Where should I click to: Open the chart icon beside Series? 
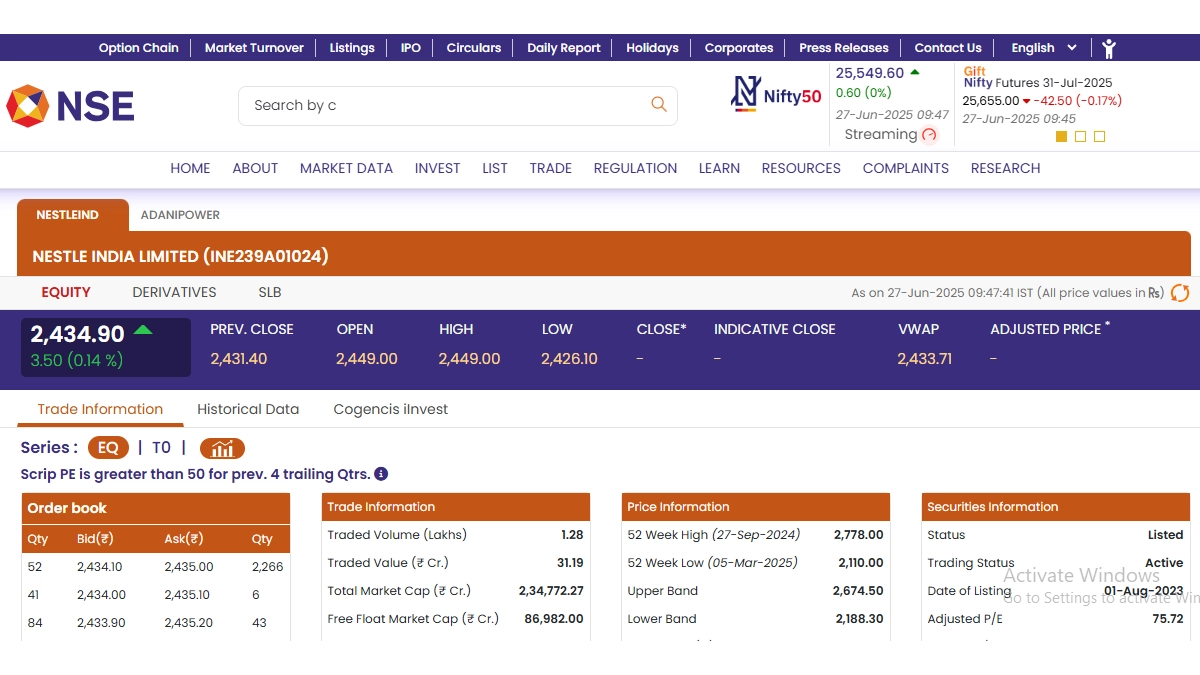tap(222, 448)
